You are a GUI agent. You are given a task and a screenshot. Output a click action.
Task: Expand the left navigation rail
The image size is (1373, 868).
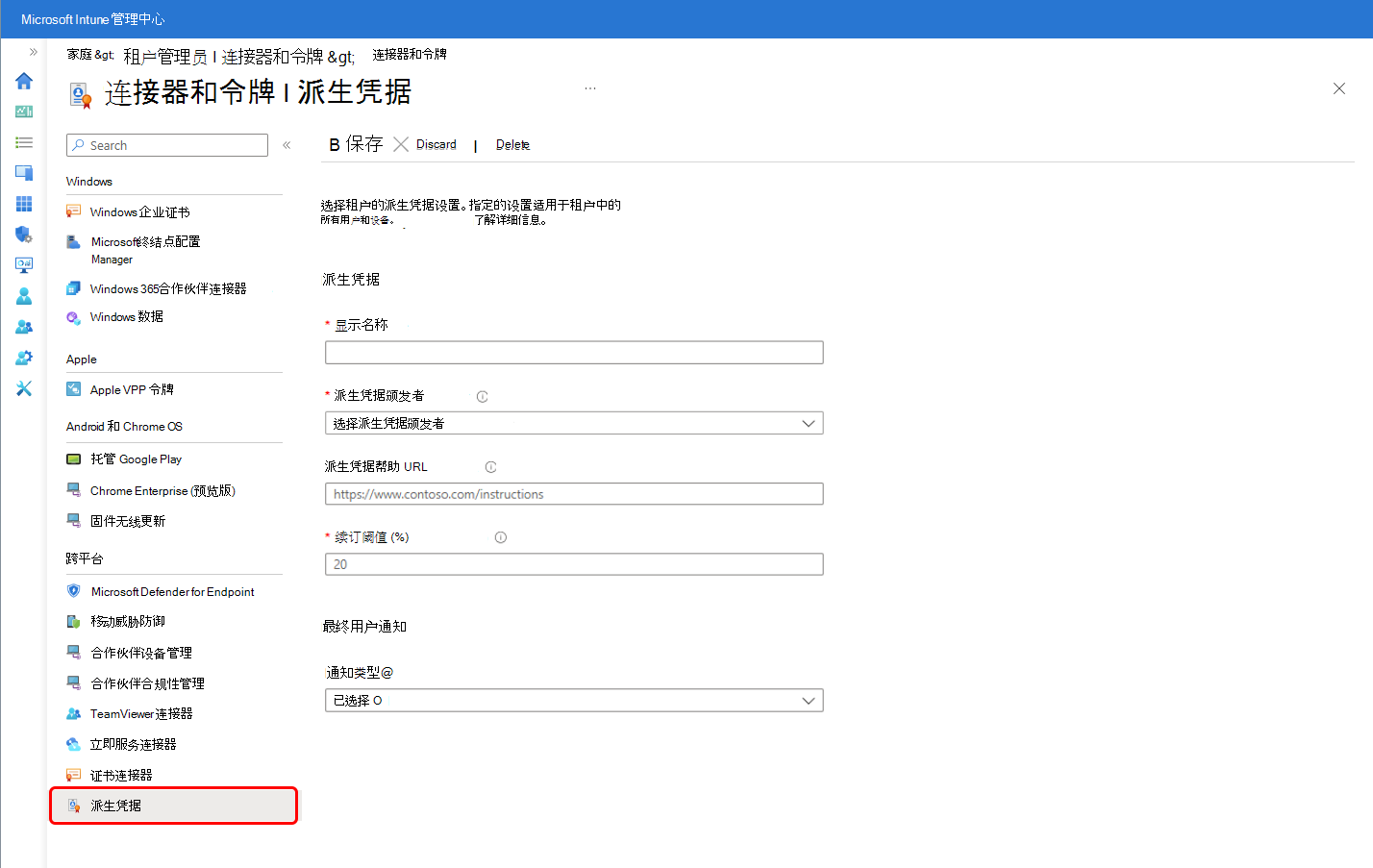pos(33,52)
